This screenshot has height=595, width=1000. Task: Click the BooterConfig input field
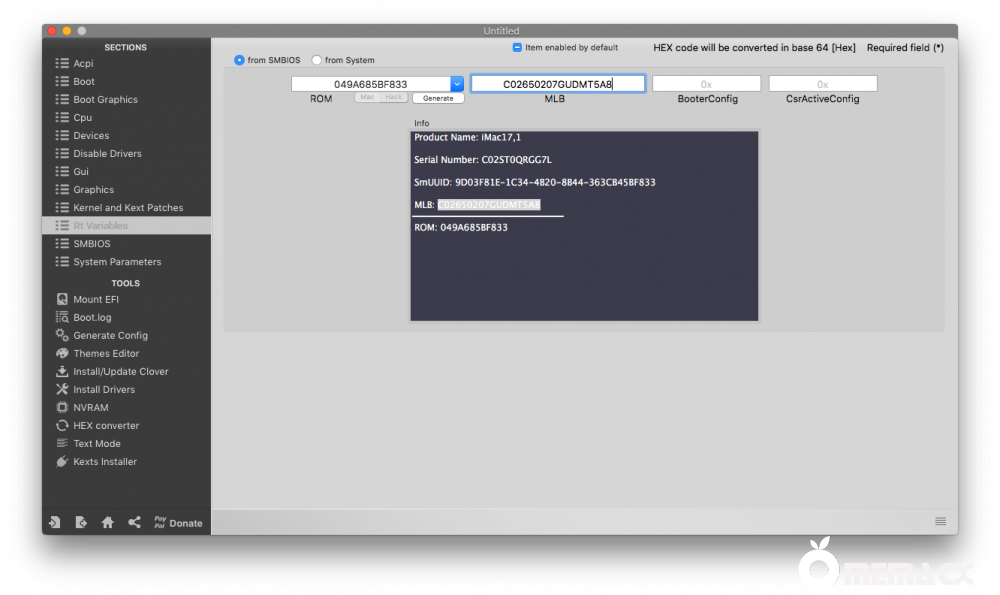click(x=706, y=84)
